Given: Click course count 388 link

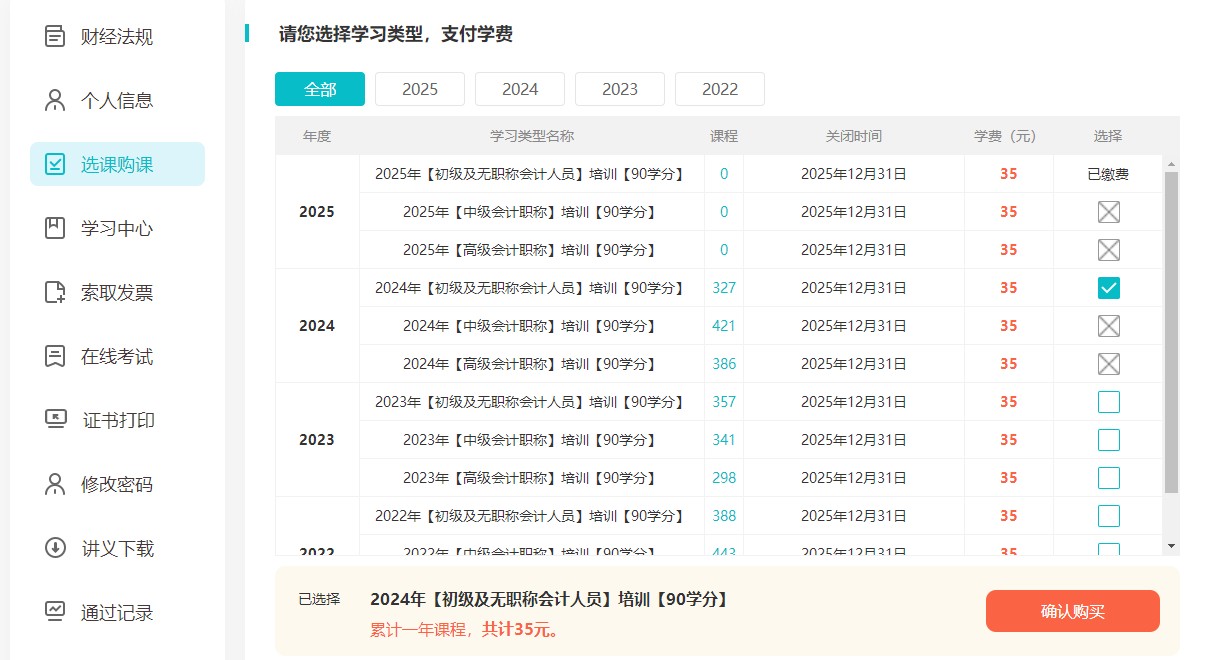Looking at the screenshot, I should point(724,516).
